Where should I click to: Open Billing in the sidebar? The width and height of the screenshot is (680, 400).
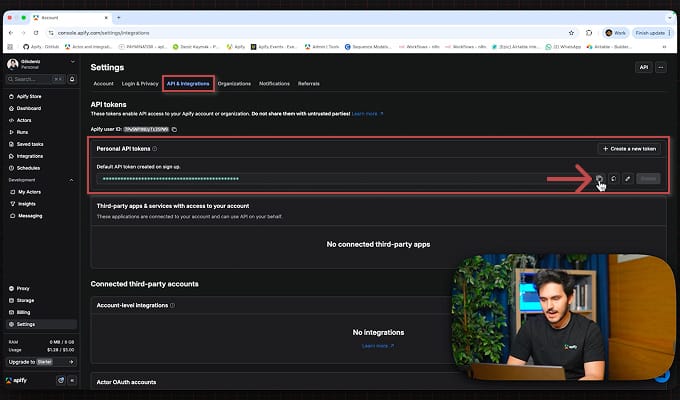pyautogui.click(x=20, y=312)
